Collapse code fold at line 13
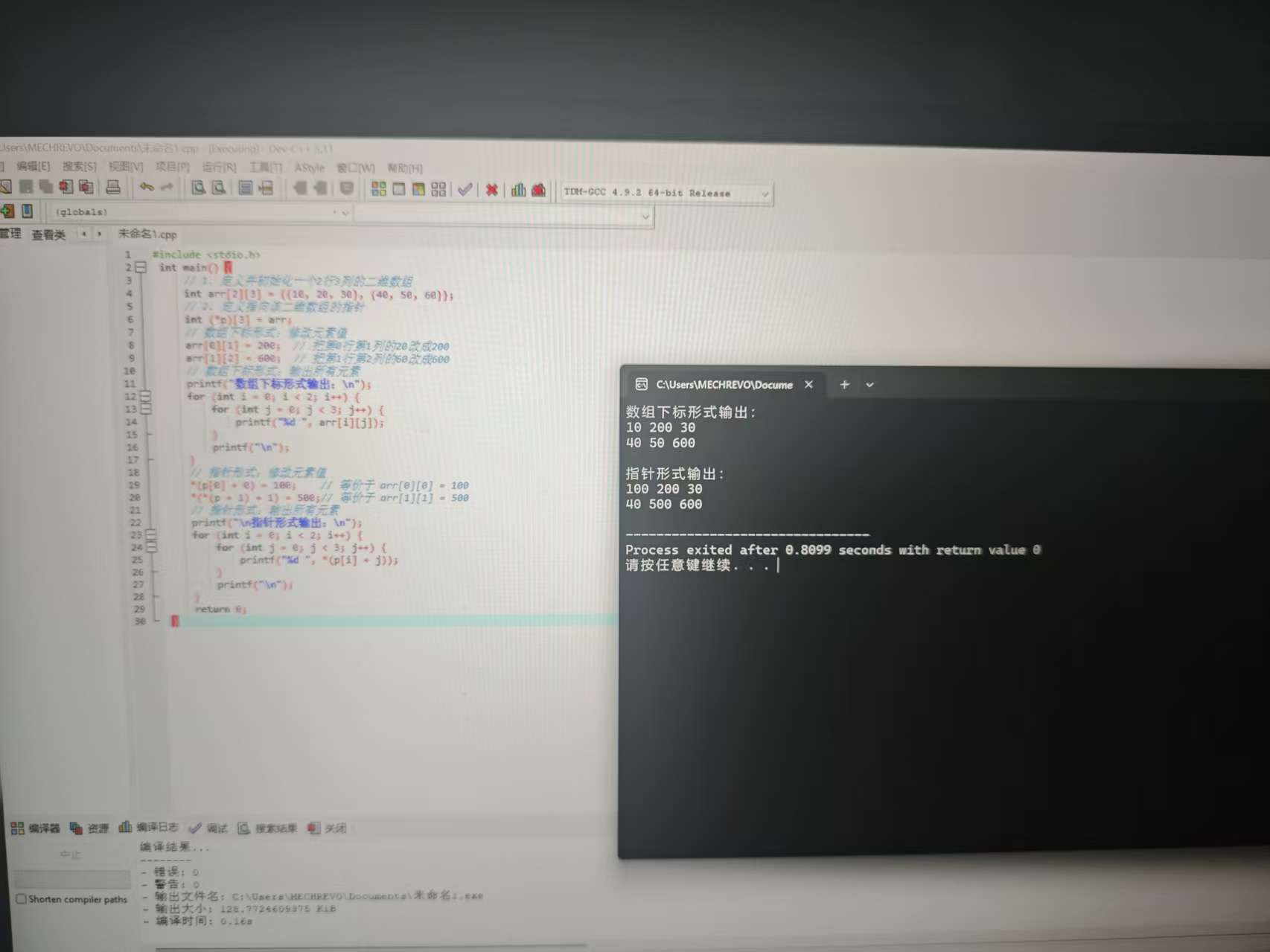This screenshot has height=952, width=1270. click(146, 409)
